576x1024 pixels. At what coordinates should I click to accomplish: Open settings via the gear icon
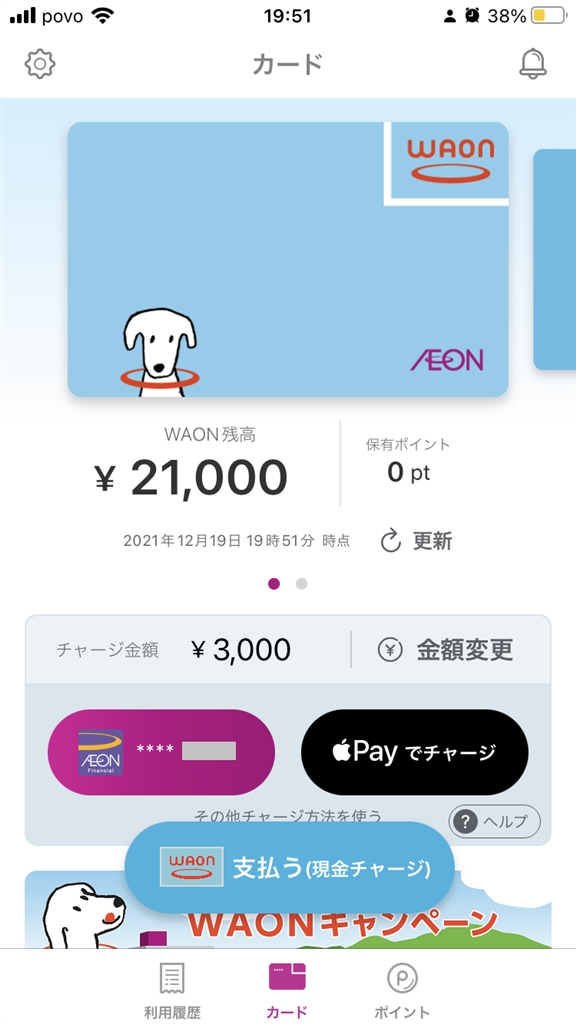(x=40, y=64)
